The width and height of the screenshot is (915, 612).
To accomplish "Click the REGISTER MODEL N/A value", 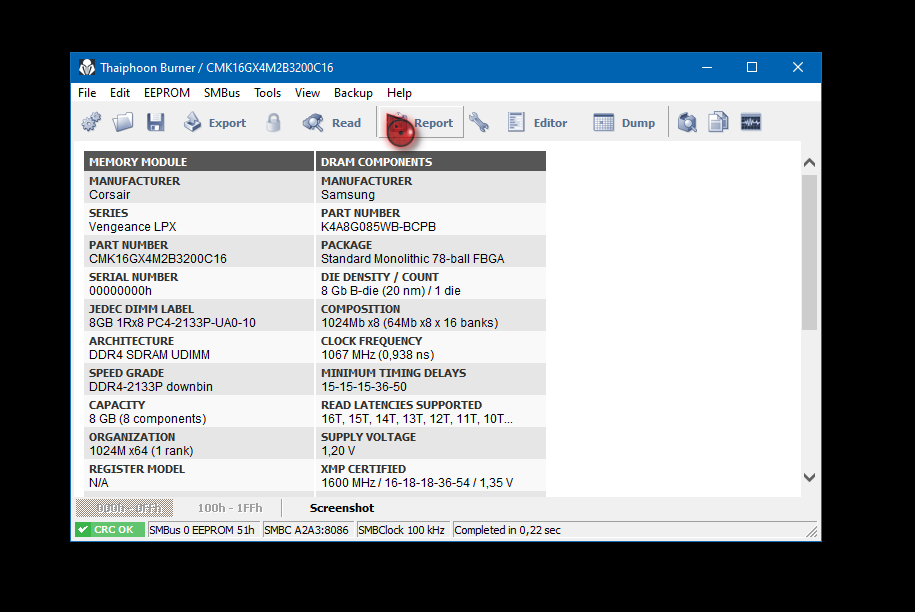I will coord(99,483).
